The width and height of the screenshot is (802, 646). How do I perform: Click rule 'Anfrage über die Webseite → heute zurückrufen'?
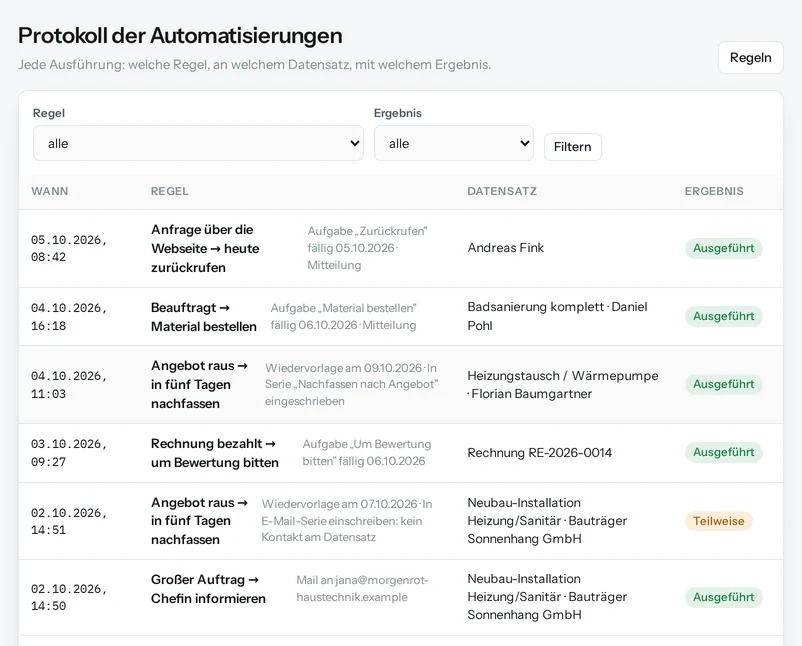tap(205, 249)
